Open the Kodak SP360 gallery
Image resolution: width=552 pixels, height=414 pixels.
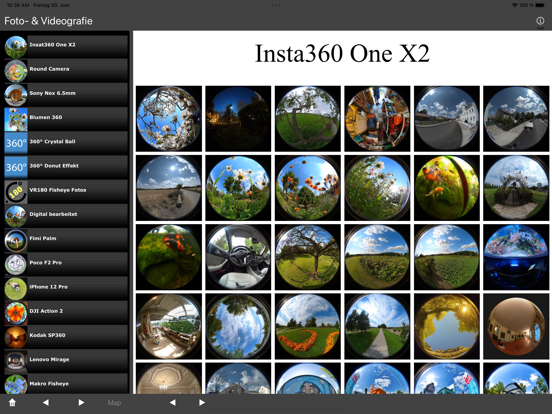click(66, 337)
